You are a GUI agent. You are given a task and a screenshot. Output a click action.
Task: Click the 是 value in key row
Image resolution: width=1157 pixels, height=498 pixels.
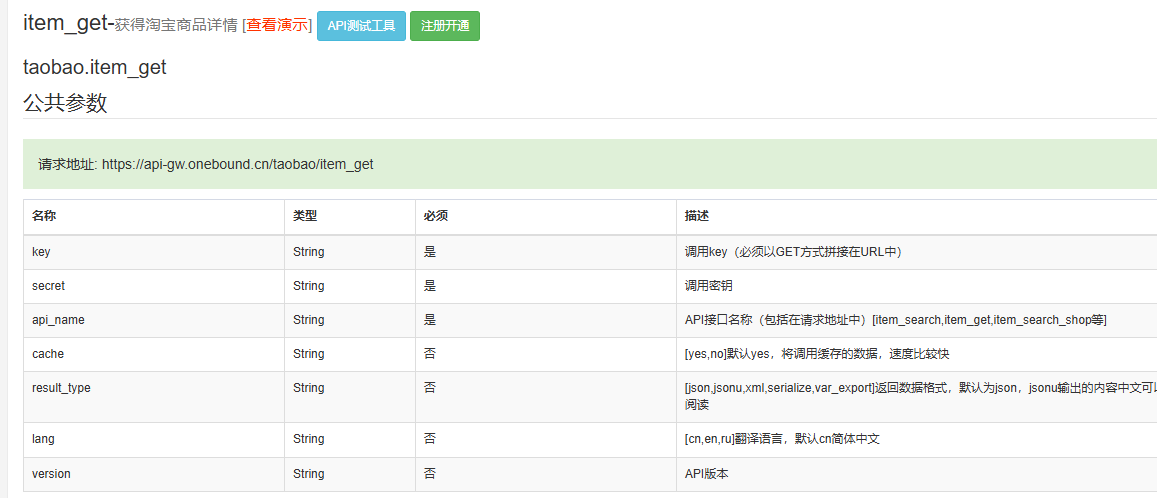[x=429, y=252]
